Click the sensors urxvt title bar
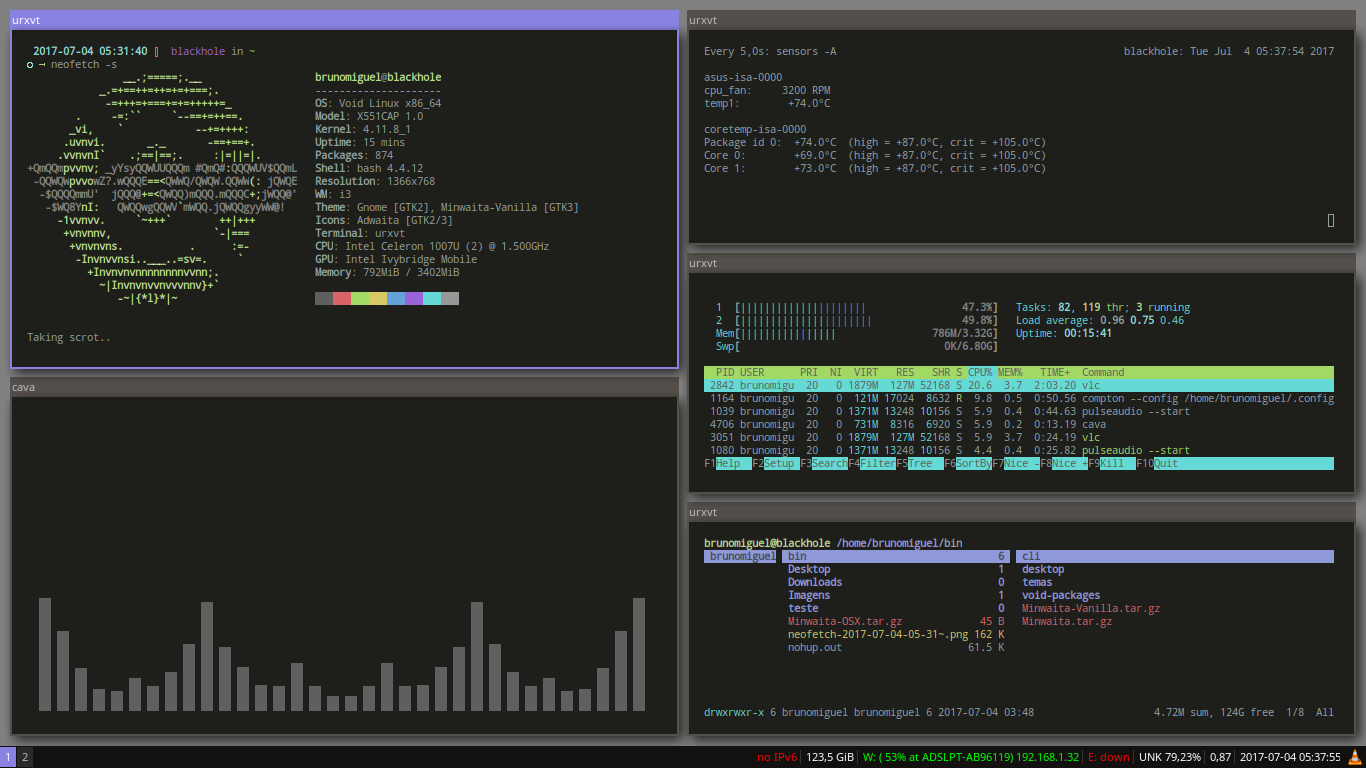Screen dimensions: 1366x768 (1022, 20)
